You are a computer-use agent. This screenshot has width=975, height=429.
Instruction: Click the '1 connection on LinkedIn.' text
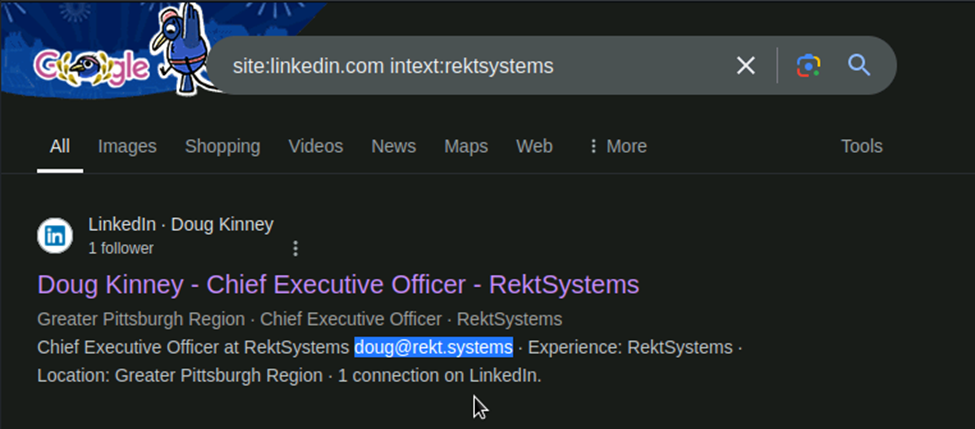440,376
